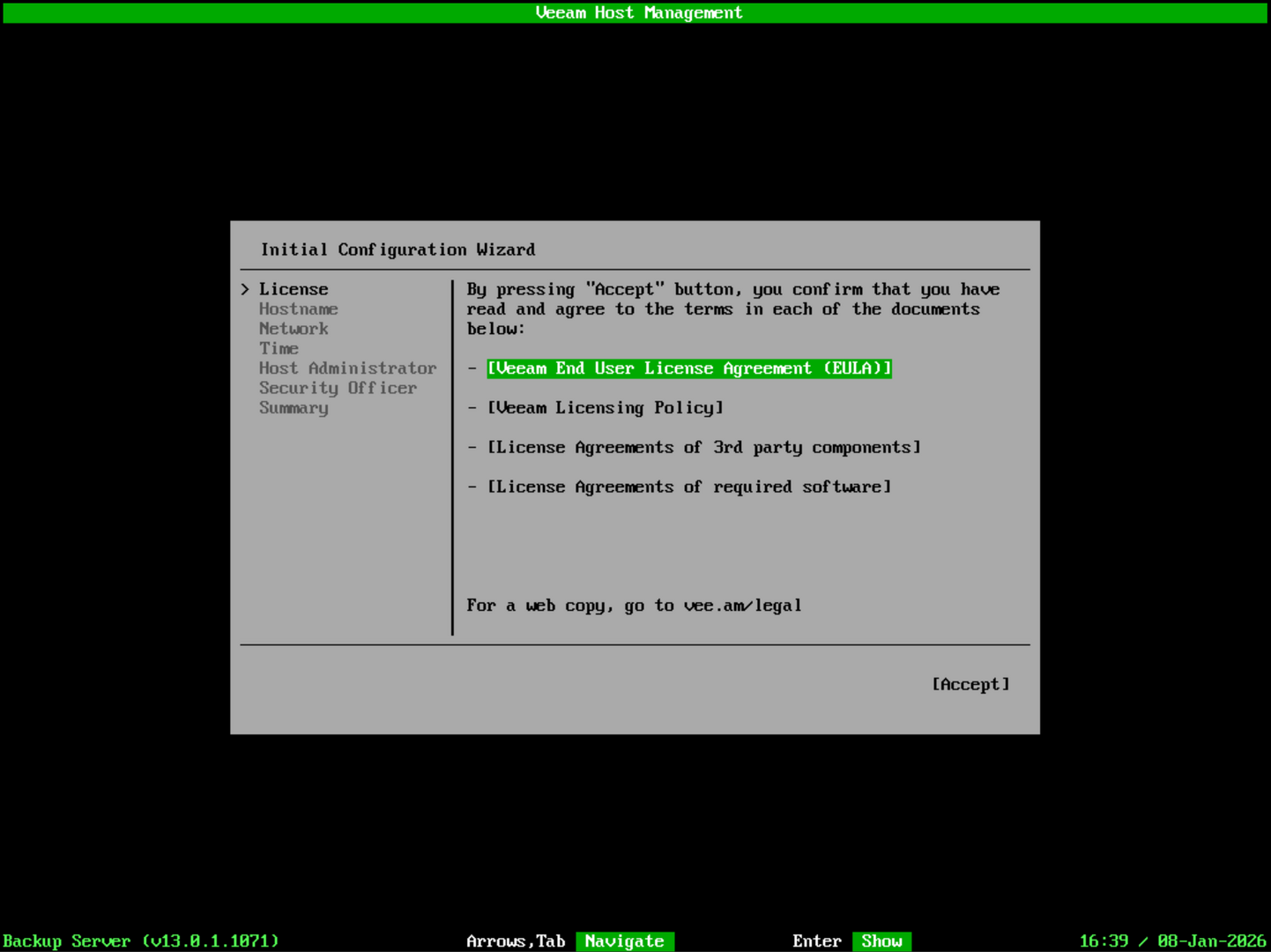Click the 'Arrows,Tab' key hint text
This screenshot has width=1271, height=952.
pos(516,941)
